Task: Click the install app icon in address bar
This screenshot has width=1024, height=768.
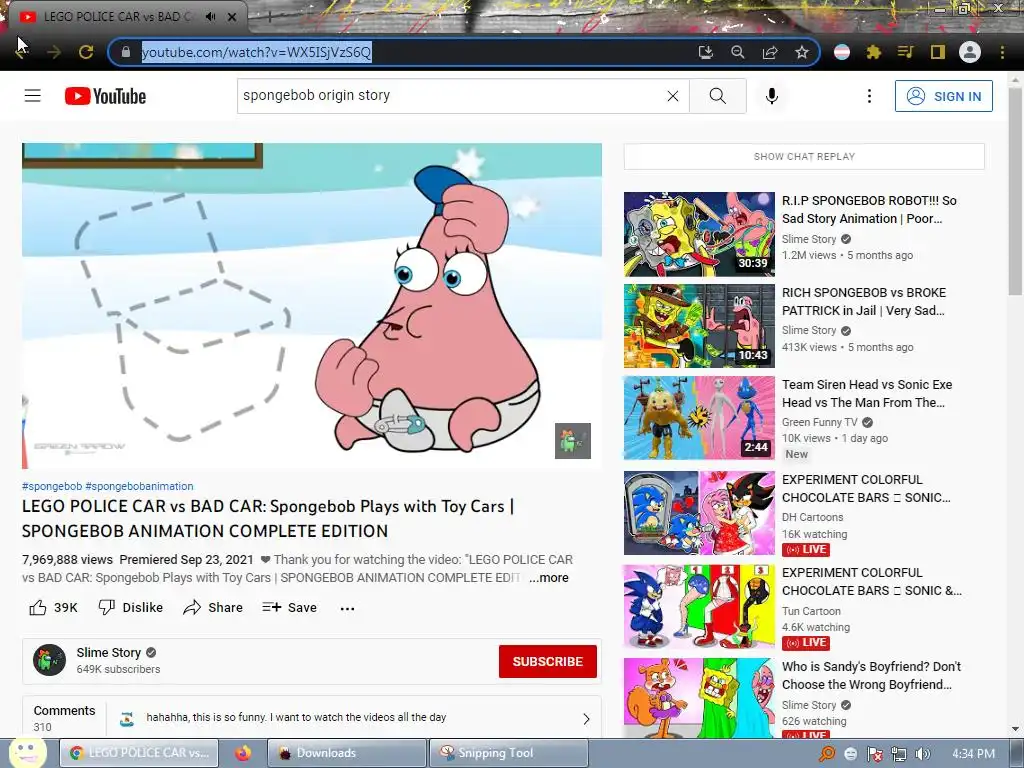Action: (x=706, y=52)
